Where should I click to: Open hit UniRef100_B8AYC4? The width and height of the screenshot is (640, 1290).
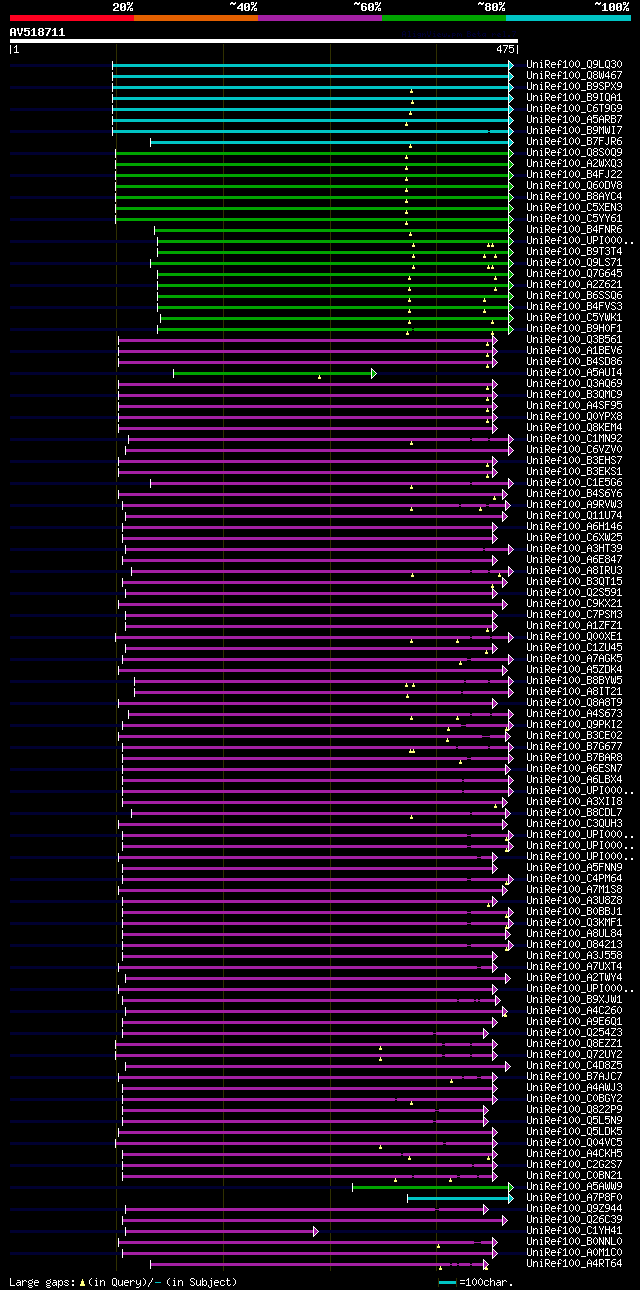coord(574,197)
